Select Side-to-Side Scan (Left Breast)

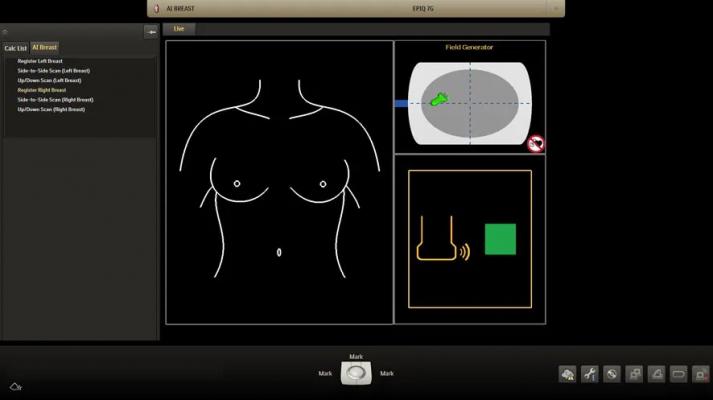[55, 71]
